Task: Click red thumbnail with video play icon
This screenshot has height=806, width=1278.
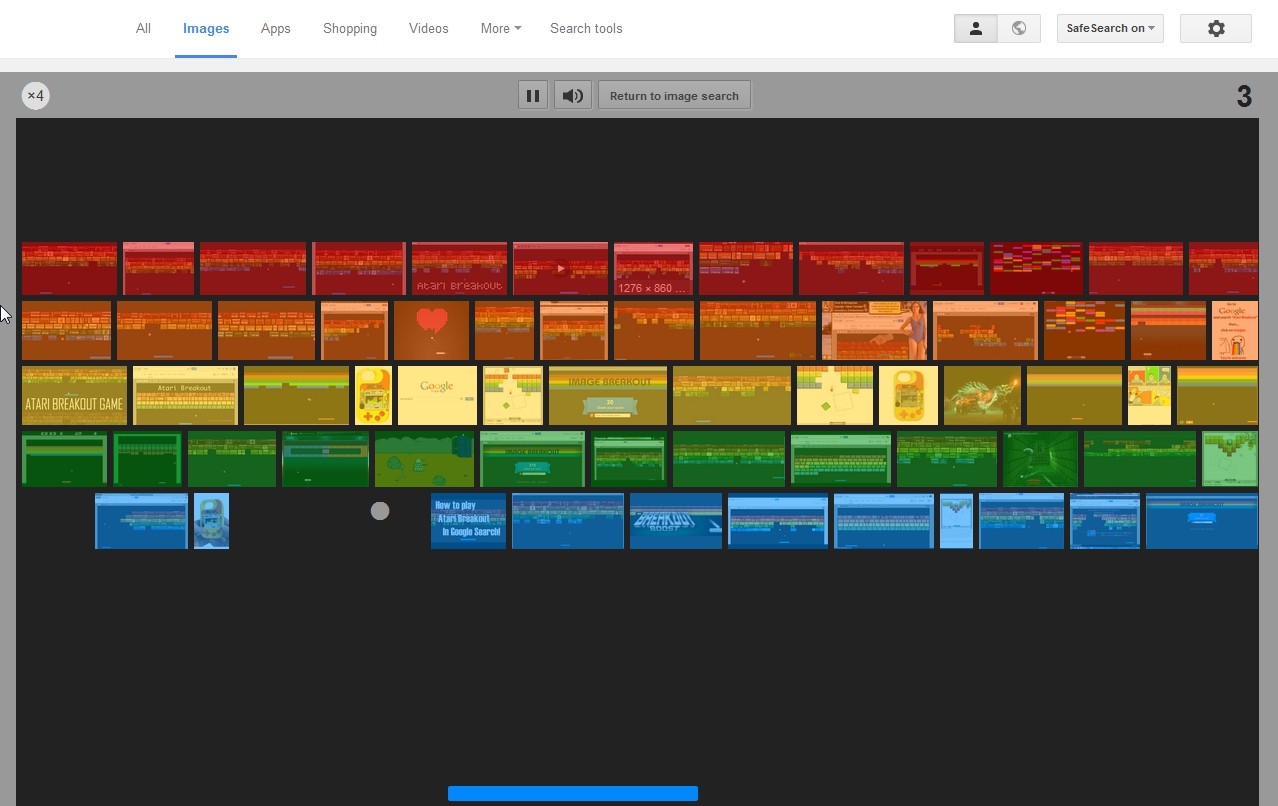Action: [x=560, y=268]
